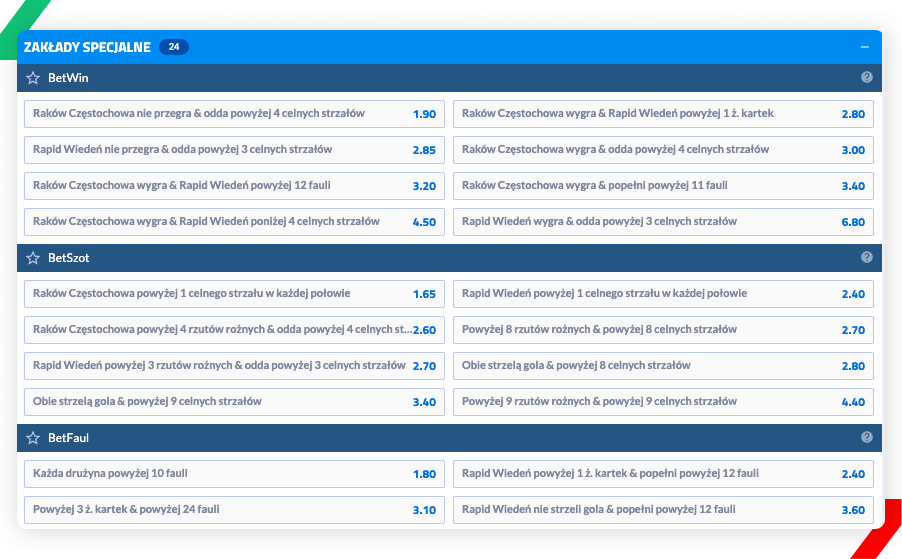This screenshot has height=559, width=902.
Task: Star the BetWin section as favorite
Action: [33, 78]
